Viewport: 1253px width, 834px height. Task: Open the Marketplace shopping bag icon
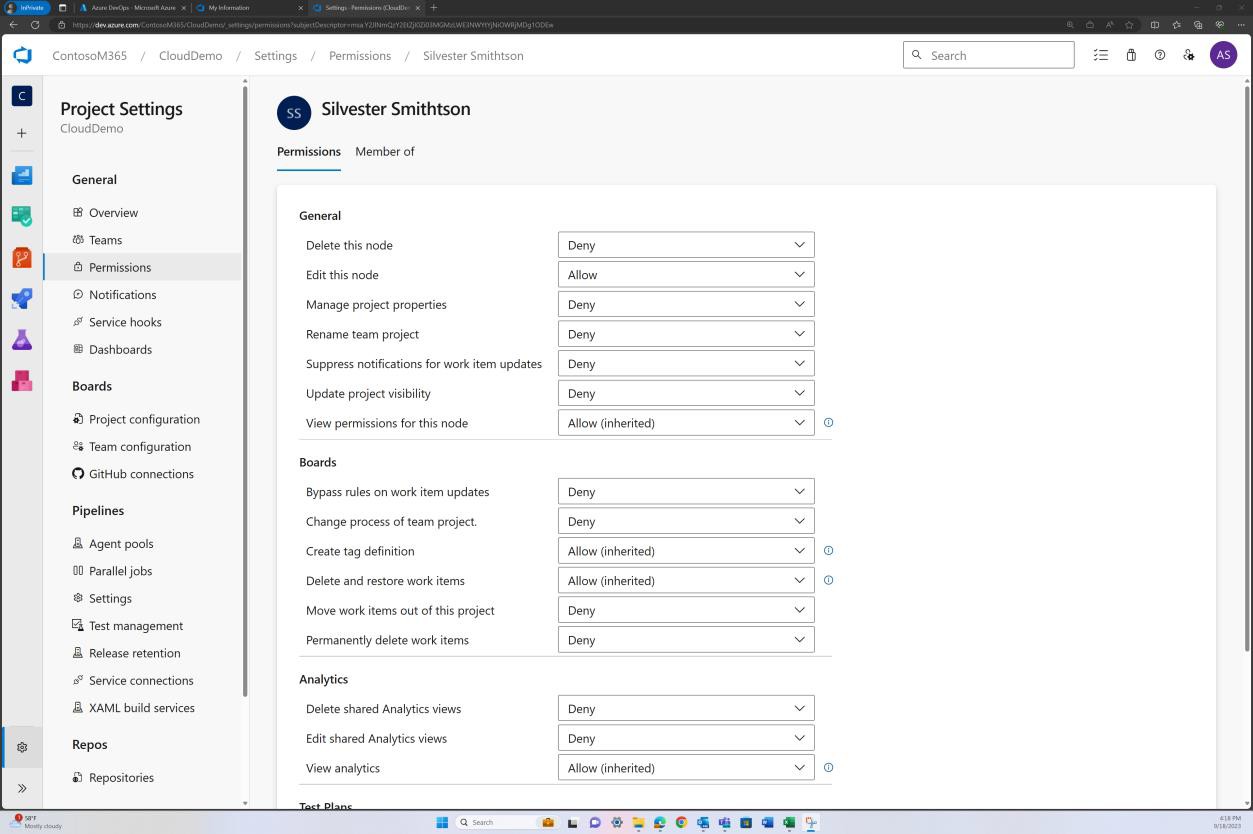click(1130, 55)
